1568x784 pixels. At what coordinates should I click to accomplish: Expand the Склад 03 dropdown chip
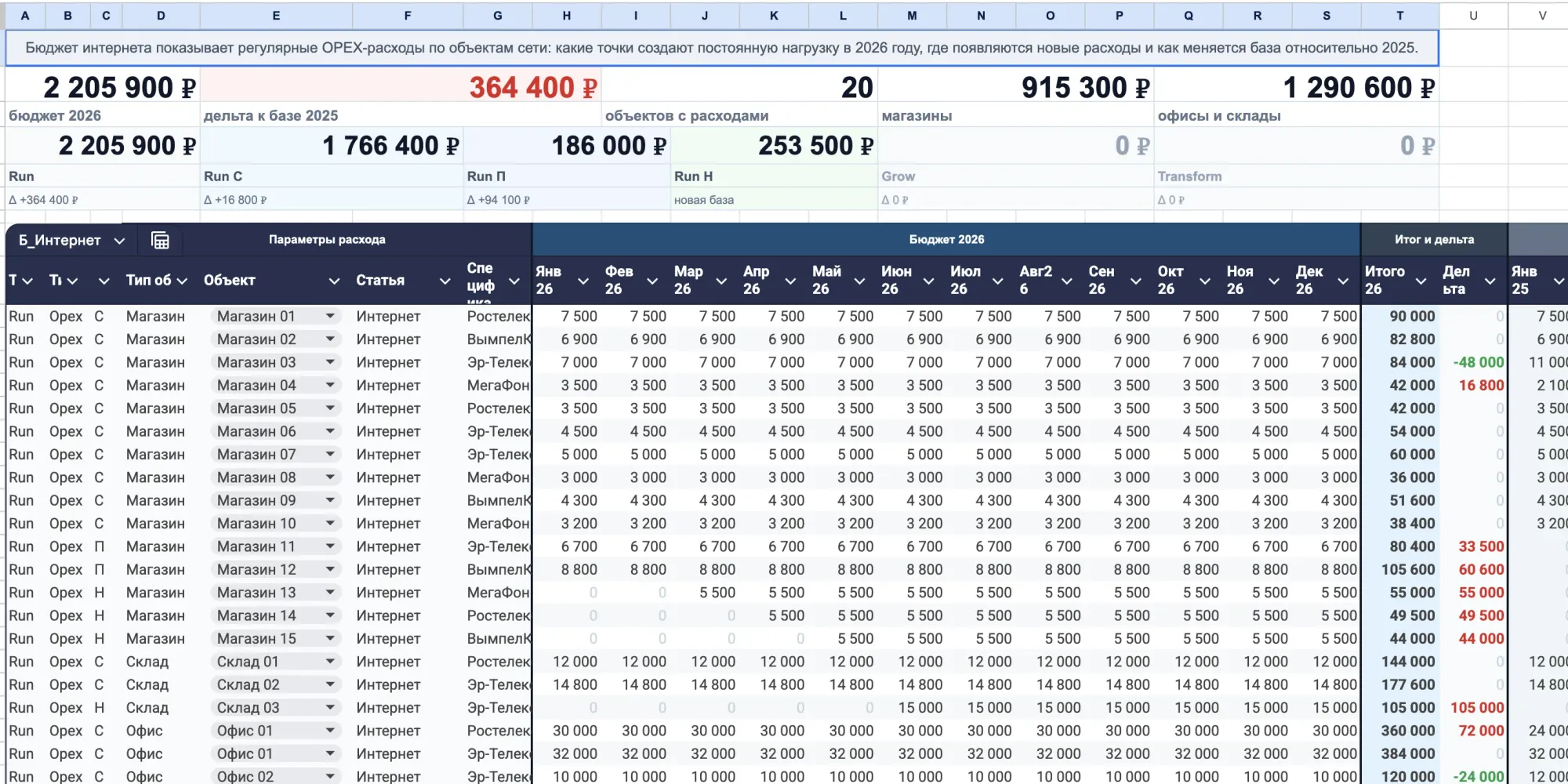(x=330, y=707)
